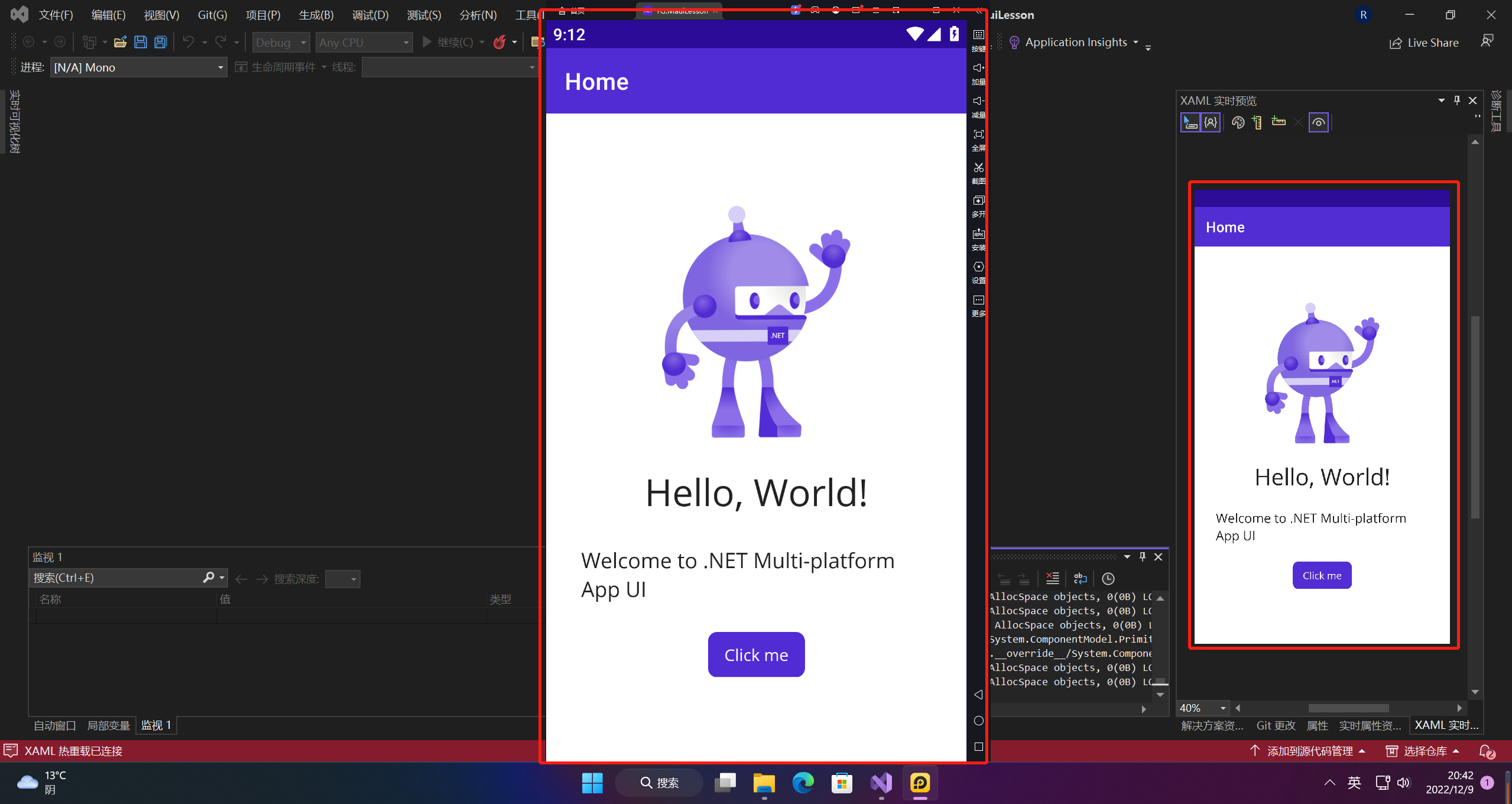Open file with the folder-arrow toolbar icon
The image size is (1512, 804).
121,42
